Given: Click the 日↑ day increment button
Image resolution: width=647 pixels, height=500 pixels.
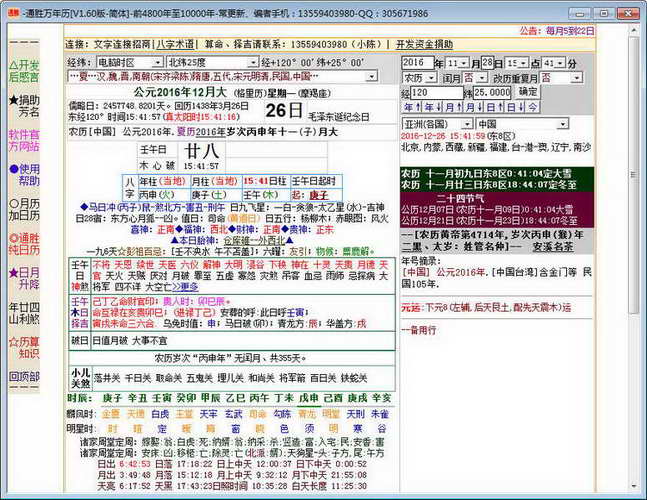Looking at the screenshot, I should (x=494, y=107).
